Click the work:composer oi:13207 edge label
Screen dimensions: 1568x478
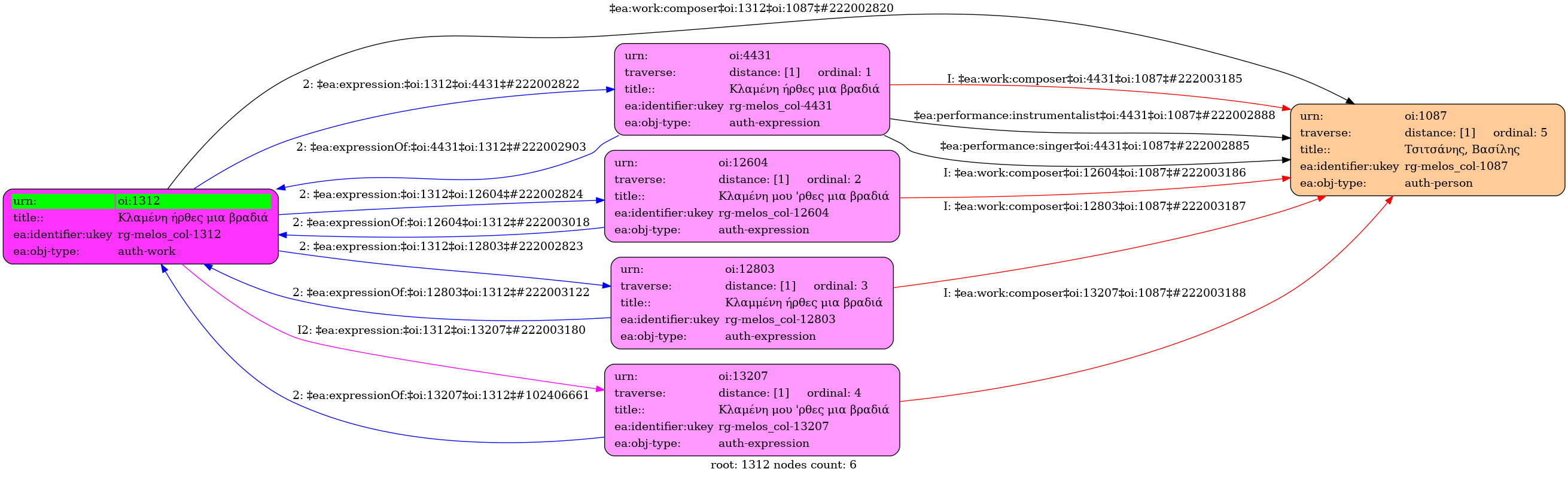click(x=1094, y=293)
